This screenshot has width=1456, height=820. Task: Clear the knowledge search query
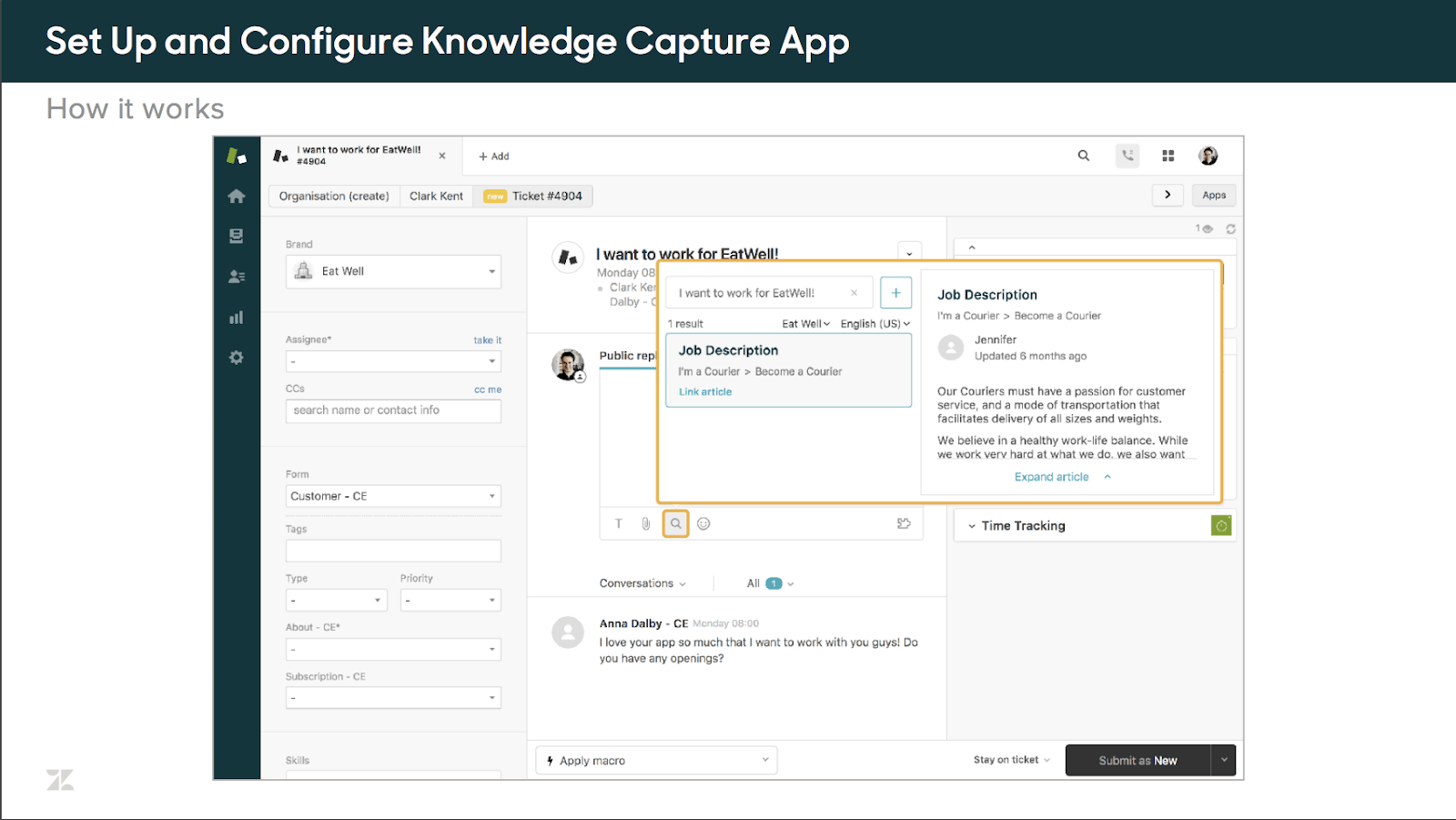click(x=854, y=293)
